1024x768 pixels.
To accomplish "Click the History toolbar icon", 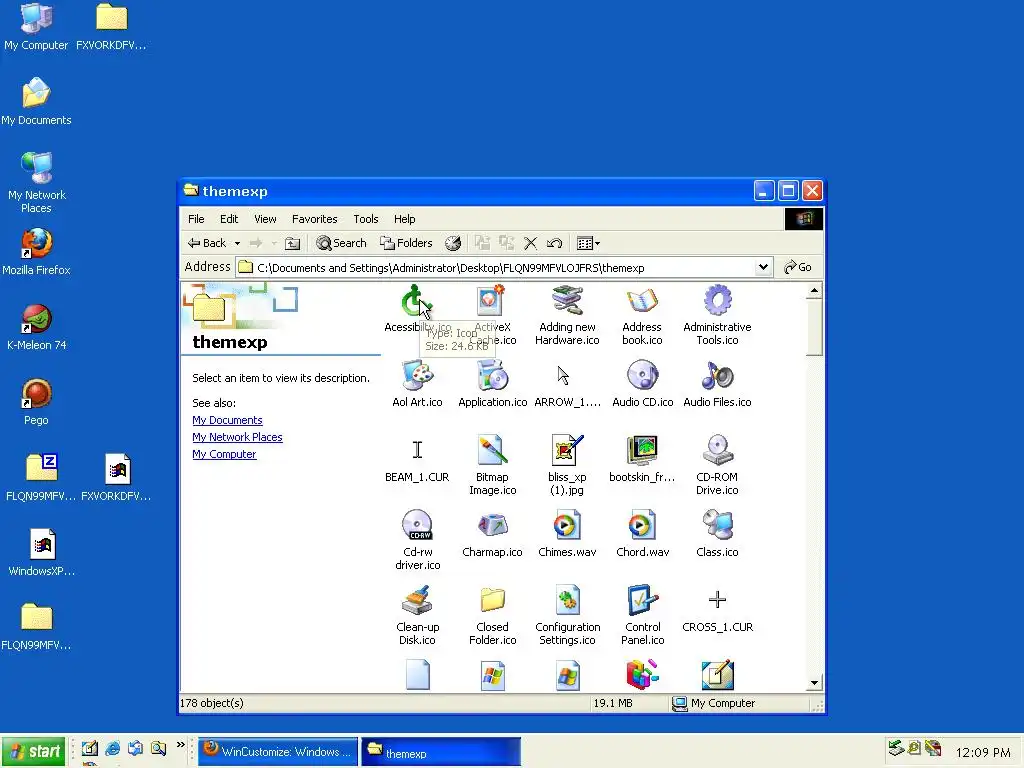I will click(x=453, y=244).
